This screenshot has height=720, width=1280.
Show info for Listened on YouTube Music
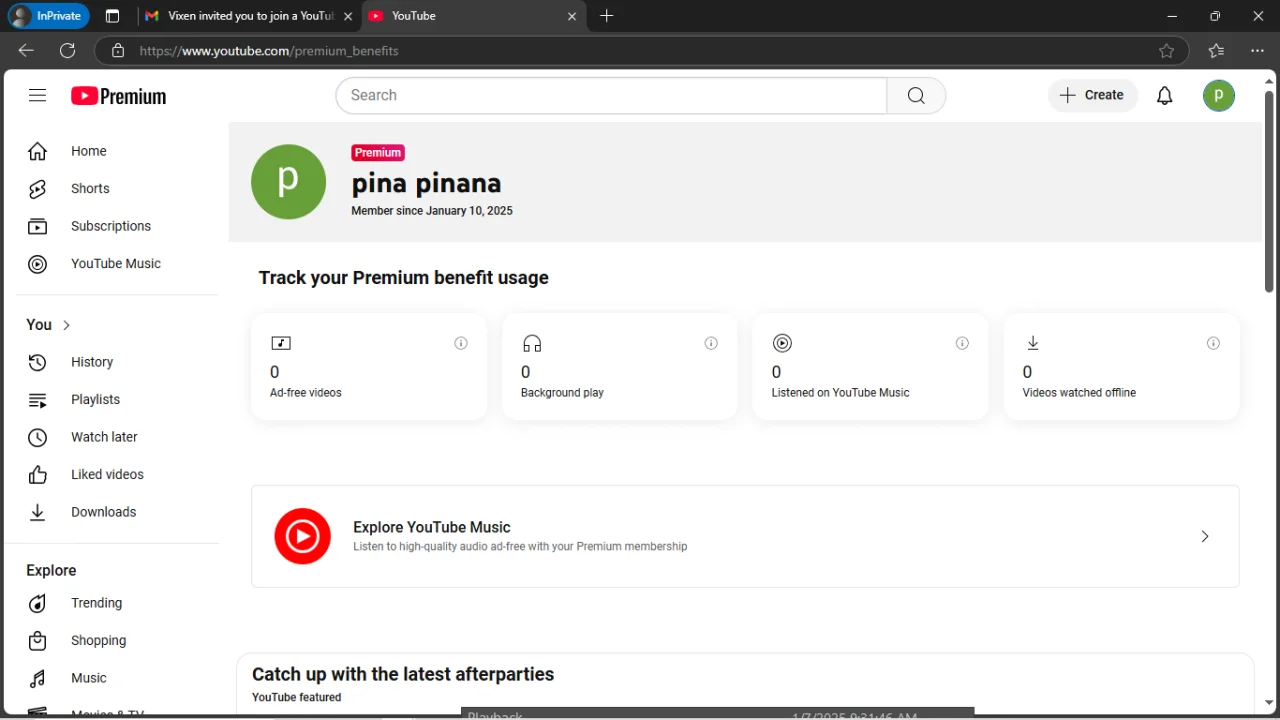(962, 343)
